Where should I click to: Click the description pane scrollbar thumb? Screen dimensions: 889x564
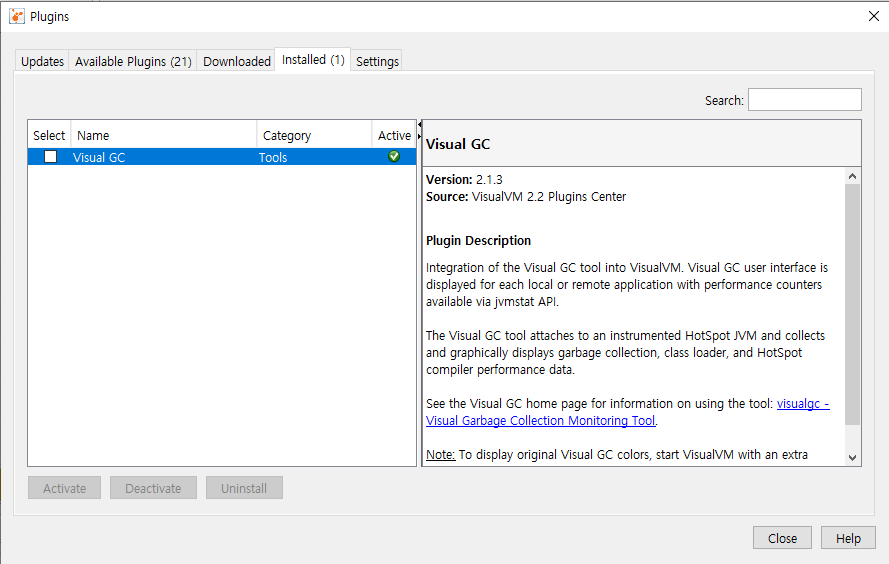click(x=852, y=304)
